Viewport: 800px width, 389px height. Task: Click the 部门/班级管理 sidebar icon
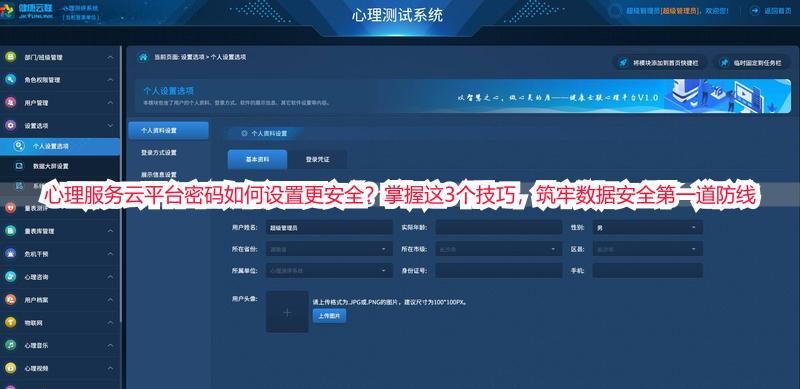[x=10, y=57]
